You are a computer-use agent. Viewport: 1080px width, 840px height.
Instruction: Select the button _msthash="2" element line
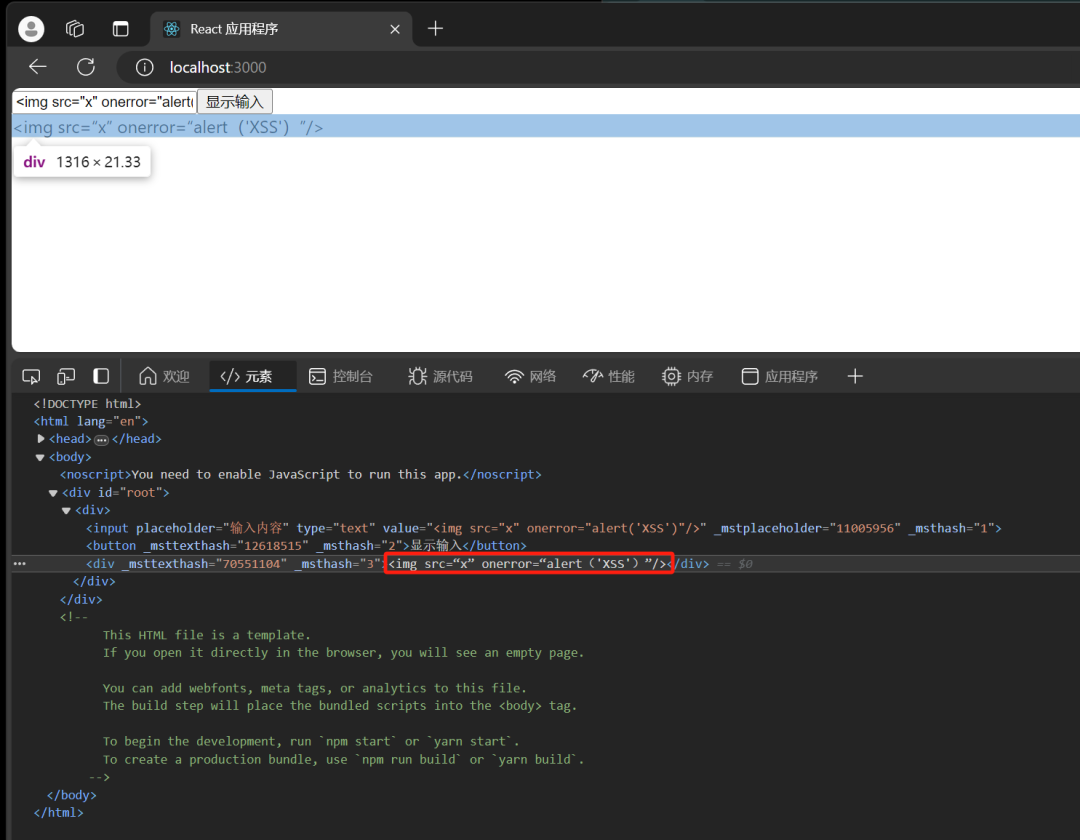click(x=306, y=545)
